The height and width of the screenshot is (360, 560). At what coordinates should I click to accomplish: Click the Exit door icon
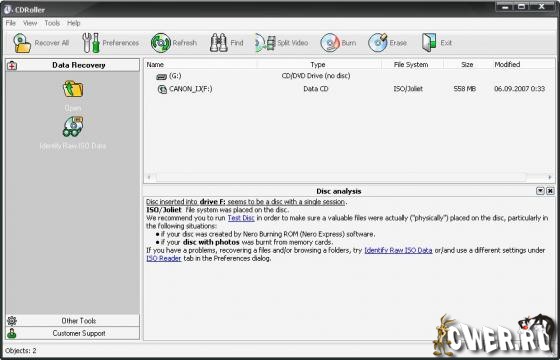[x=429, y=43]
